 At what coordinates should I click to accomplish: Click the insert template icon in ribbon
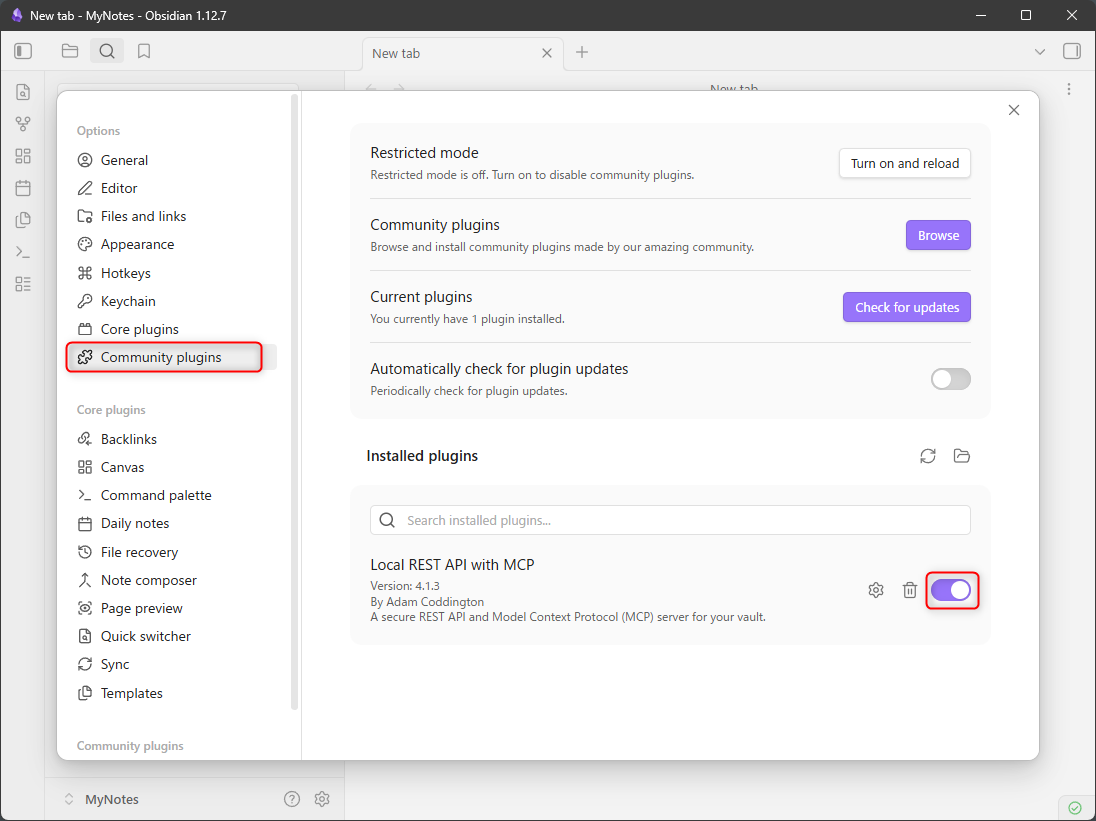23,220
